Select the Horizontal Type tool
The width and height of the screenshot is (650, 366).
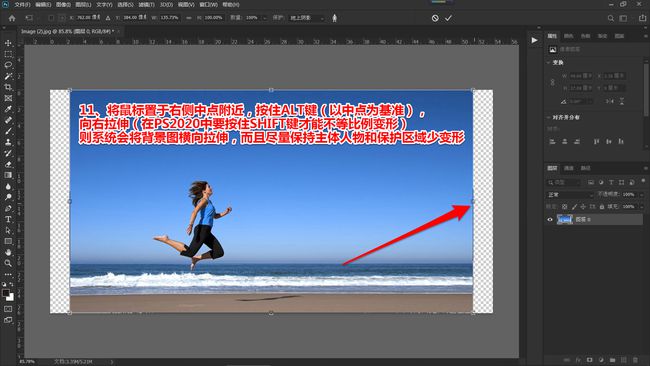click(8, 219)
